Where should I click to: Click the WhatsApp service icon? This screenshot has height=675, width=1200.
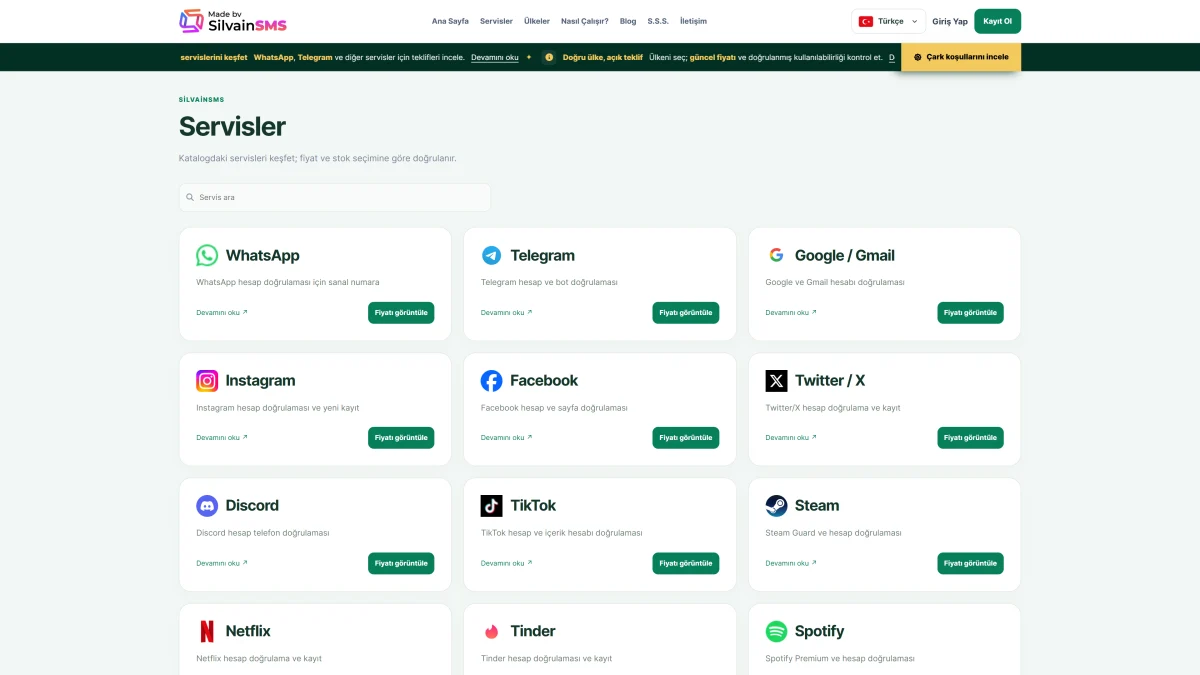(207, 255)
